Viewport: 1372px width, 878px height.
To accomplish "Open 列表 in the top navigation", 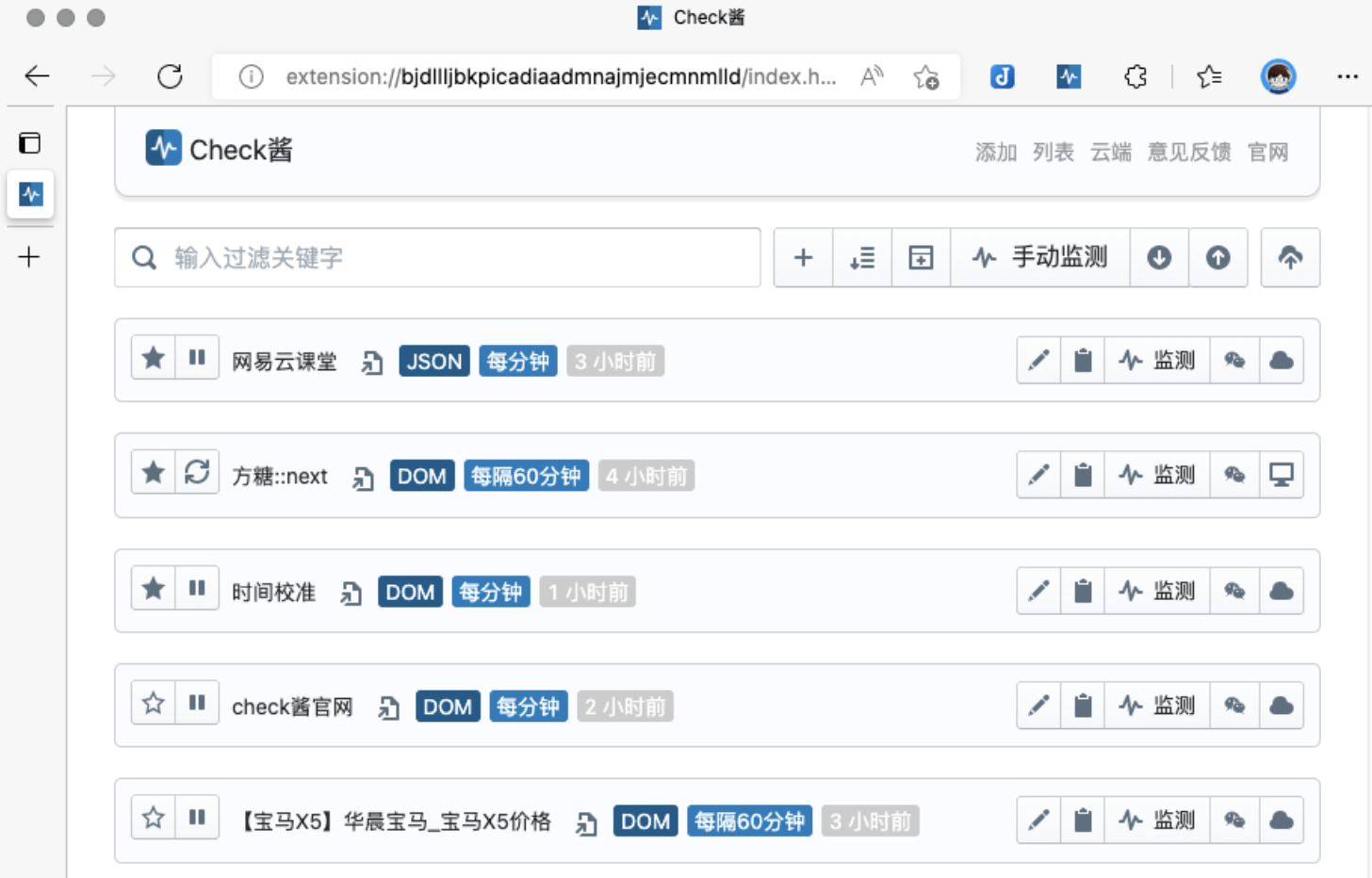I will click(1053, 152).
